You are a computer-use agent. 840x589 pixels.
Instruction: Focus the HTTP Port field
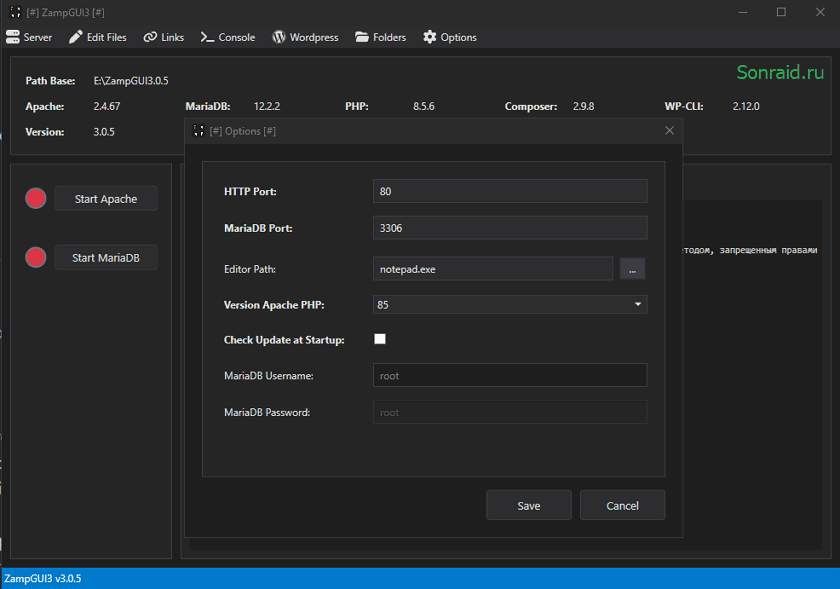[510, 191]
